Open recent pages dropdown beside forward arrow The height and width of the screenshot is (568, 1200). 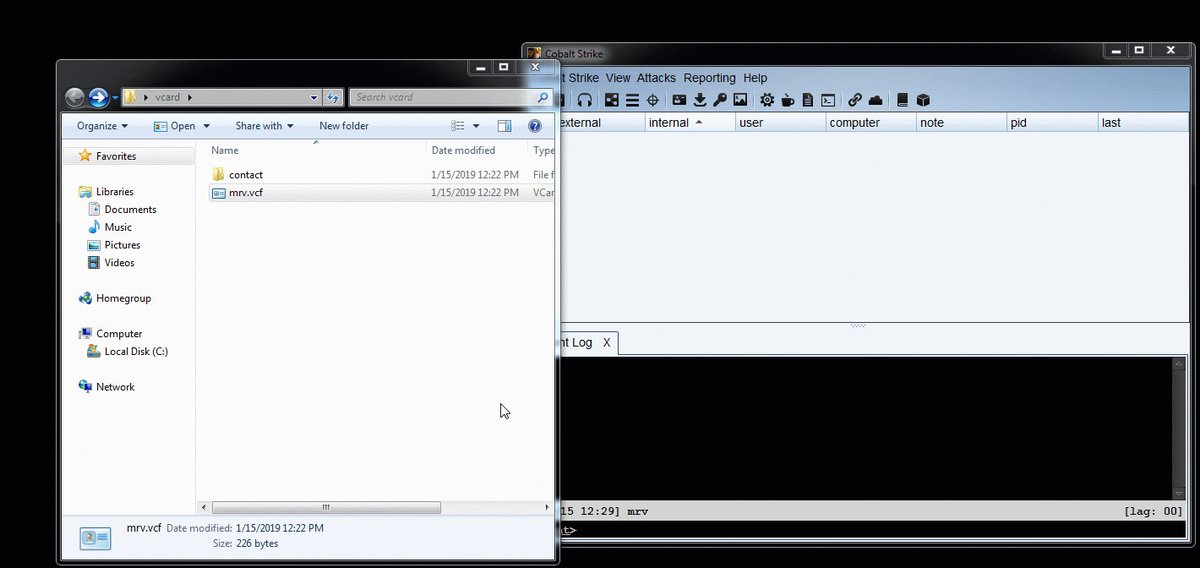[x=115, y=97]
